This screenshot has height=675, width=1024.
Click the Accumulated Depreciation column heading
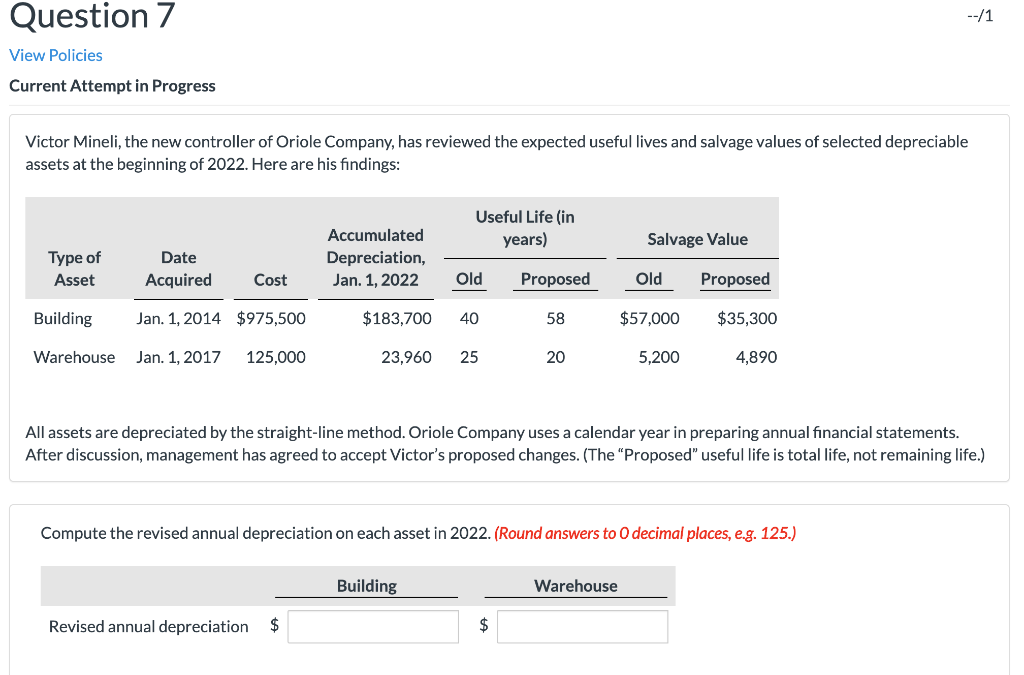point(375,257)
